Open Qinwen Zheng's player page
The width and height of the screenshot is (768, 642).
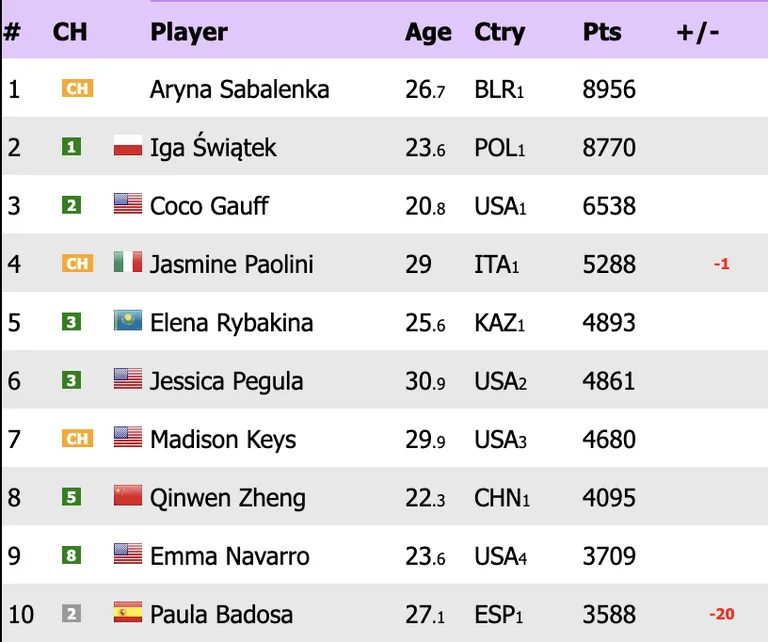[228, 498]
